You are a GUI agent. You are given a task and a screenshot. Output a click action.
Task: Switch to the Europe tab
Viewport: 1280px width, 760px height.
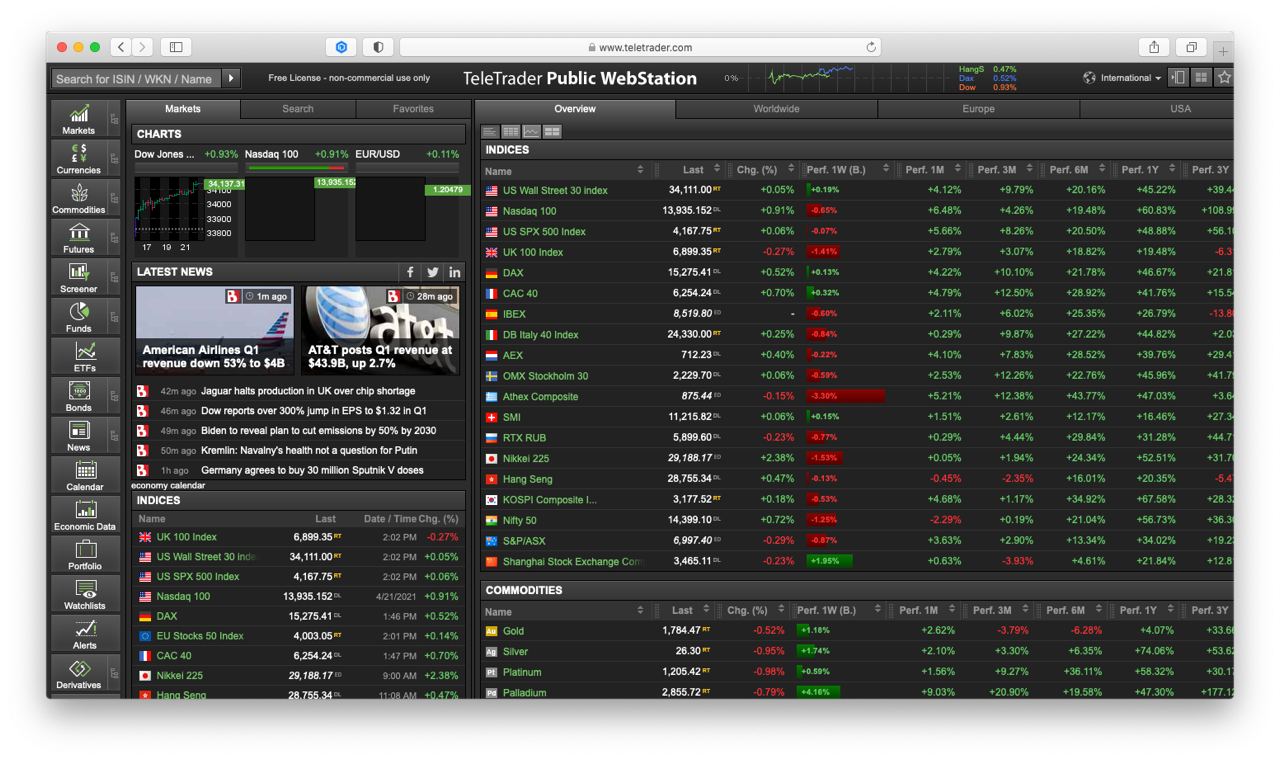[978, 109]
